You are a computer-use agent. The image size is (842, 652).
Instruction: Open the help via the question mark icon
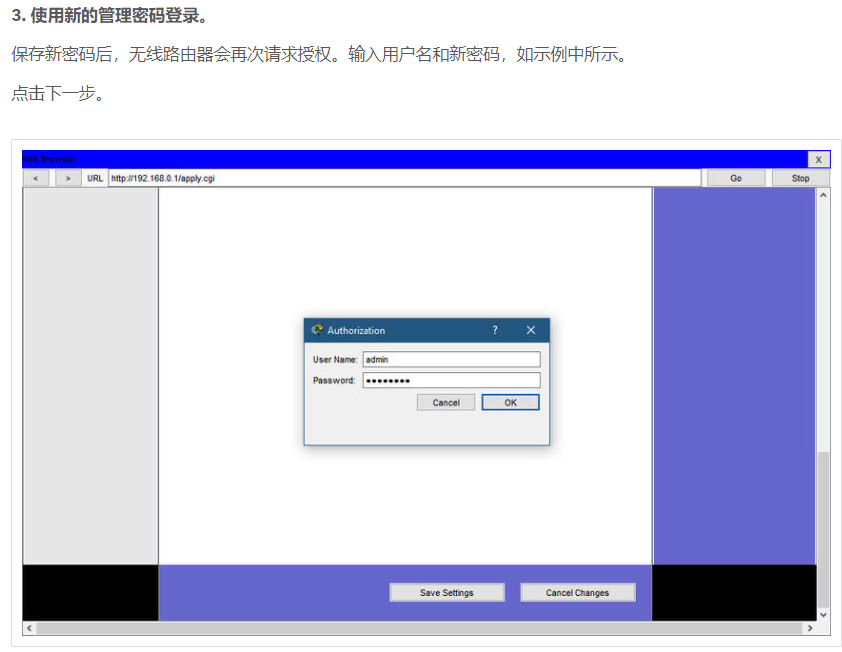tap(494, 330)
